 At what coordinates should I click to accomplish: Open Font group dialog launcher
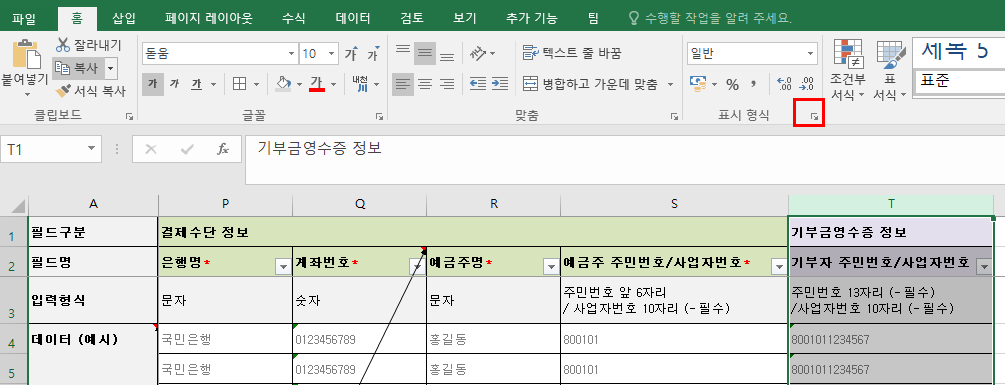(x=379, y=117)
